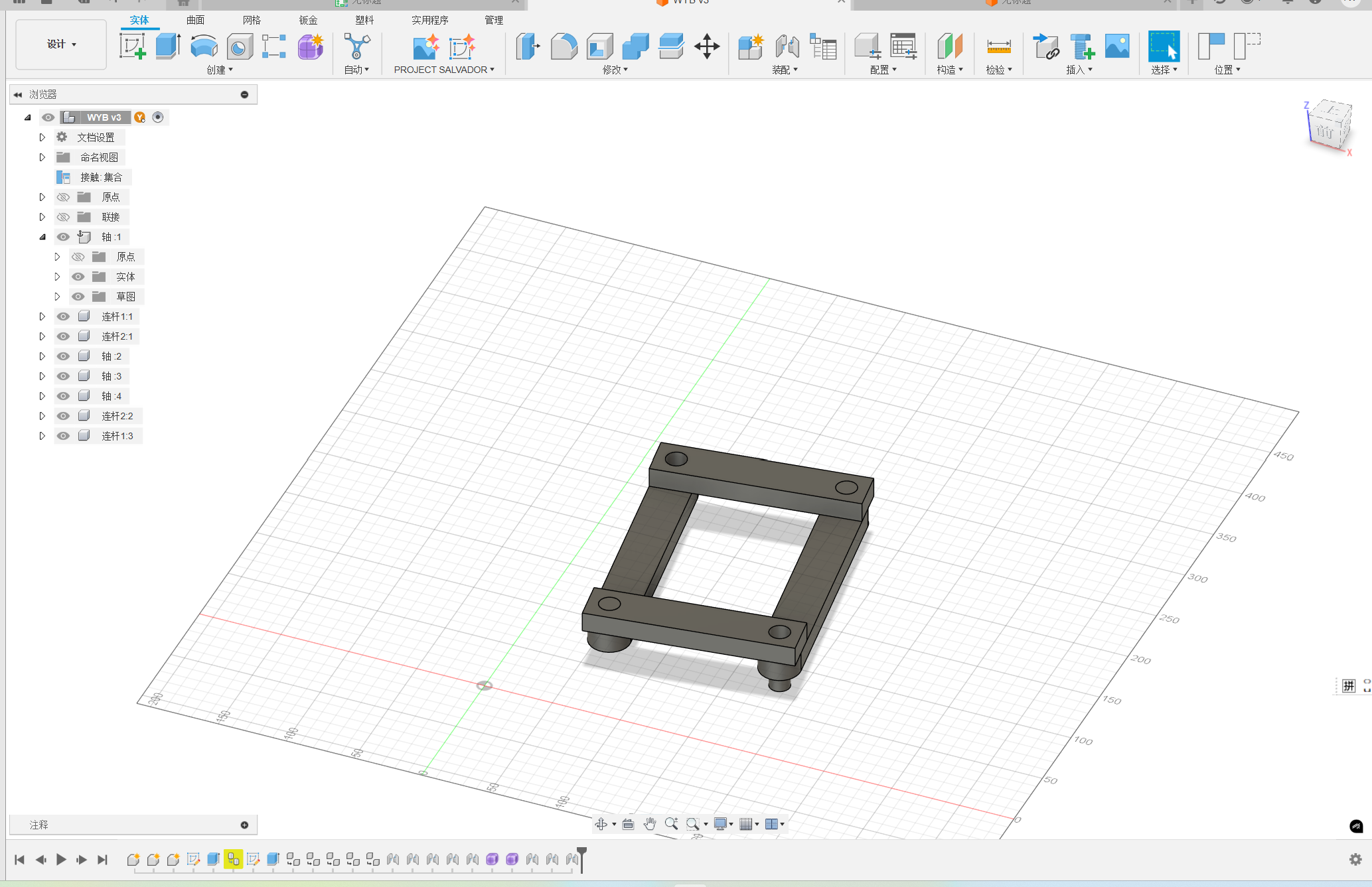The width and height of the screenshot is (1372, 887).
Task: Collapse the 浏览器 panel arrows
Action: [18, 95]
